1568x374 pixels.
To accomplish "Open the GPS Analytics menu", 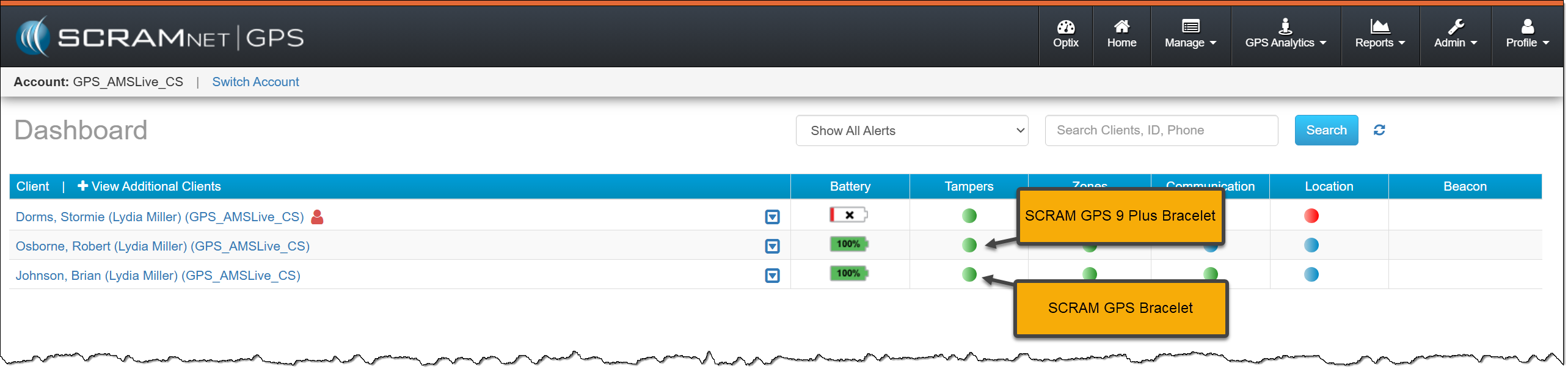I will (1285, 35).
